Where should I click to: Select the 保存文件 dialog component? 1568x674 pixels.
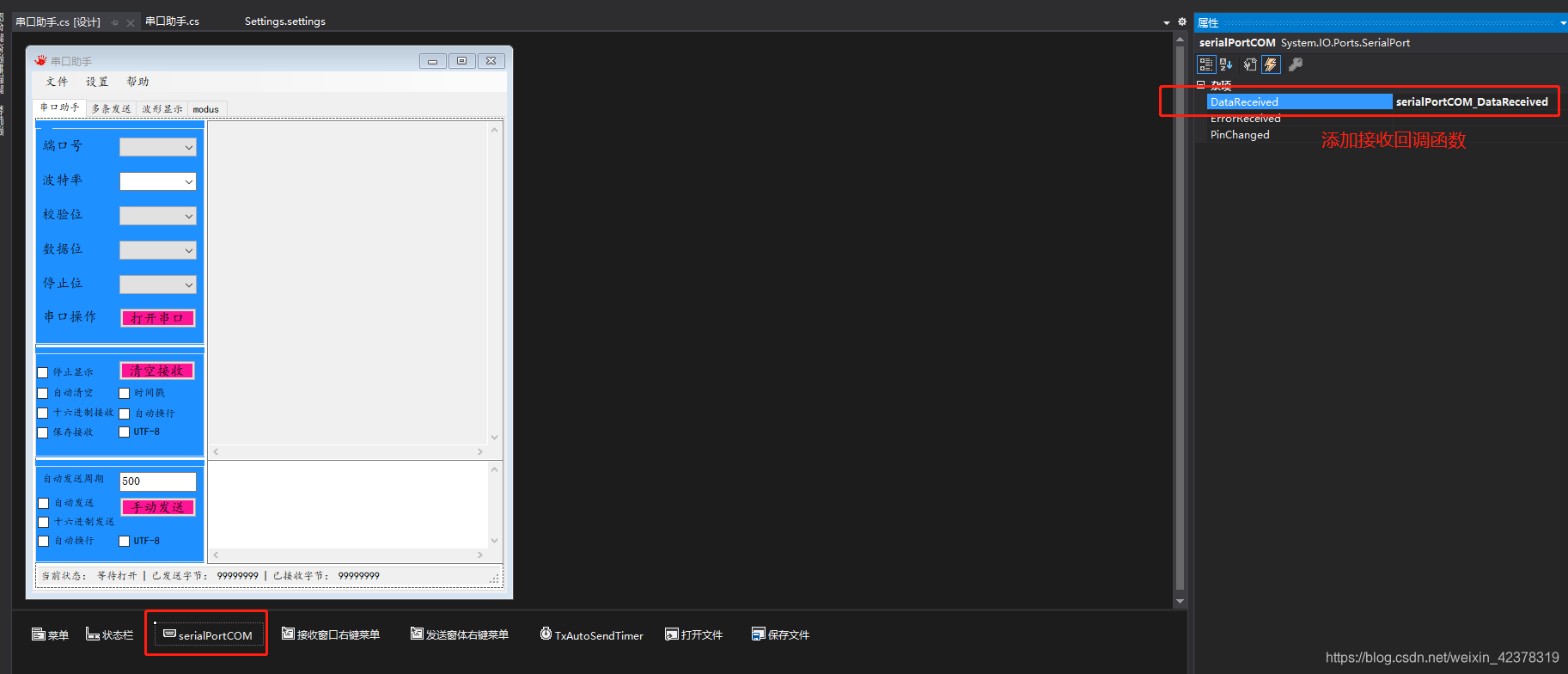tap(781, 634)
